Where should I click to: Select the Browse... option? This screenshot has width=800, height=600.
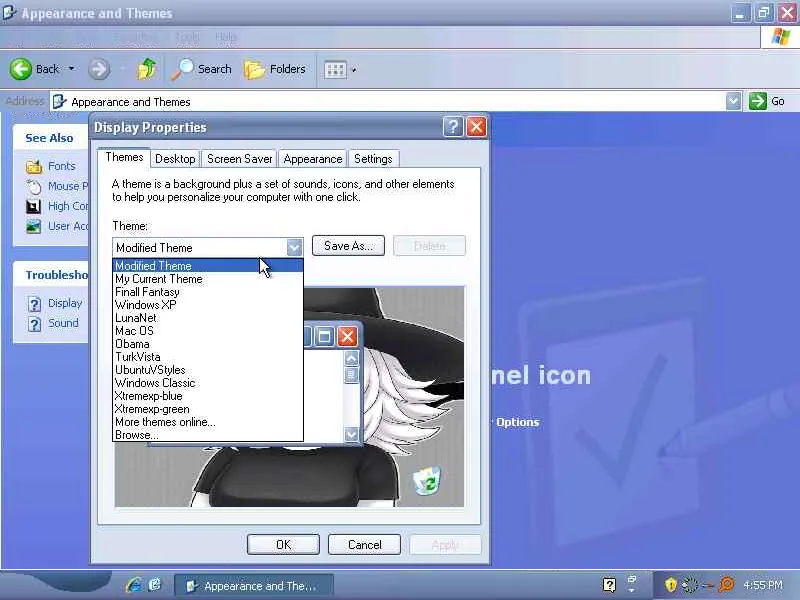click(208, 435)
